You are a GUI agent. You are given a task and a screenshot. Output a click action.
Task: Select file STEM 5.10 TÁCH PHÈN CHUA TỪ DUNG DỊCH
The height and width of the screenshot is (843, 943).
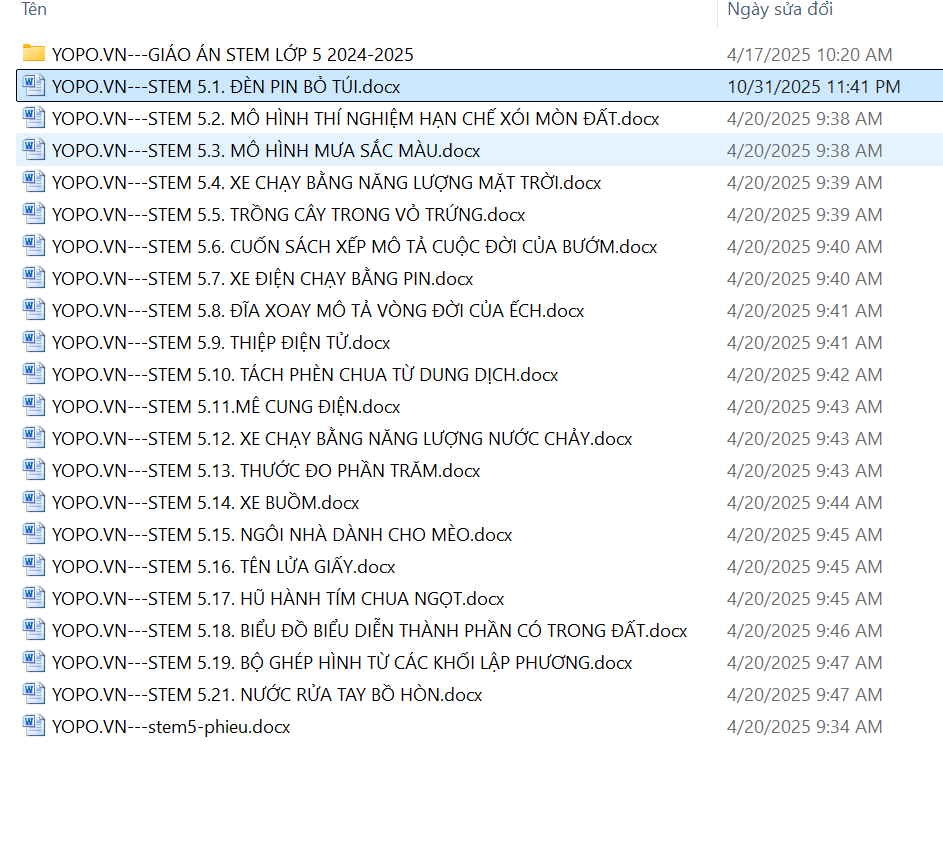click(x=305, y=375)
